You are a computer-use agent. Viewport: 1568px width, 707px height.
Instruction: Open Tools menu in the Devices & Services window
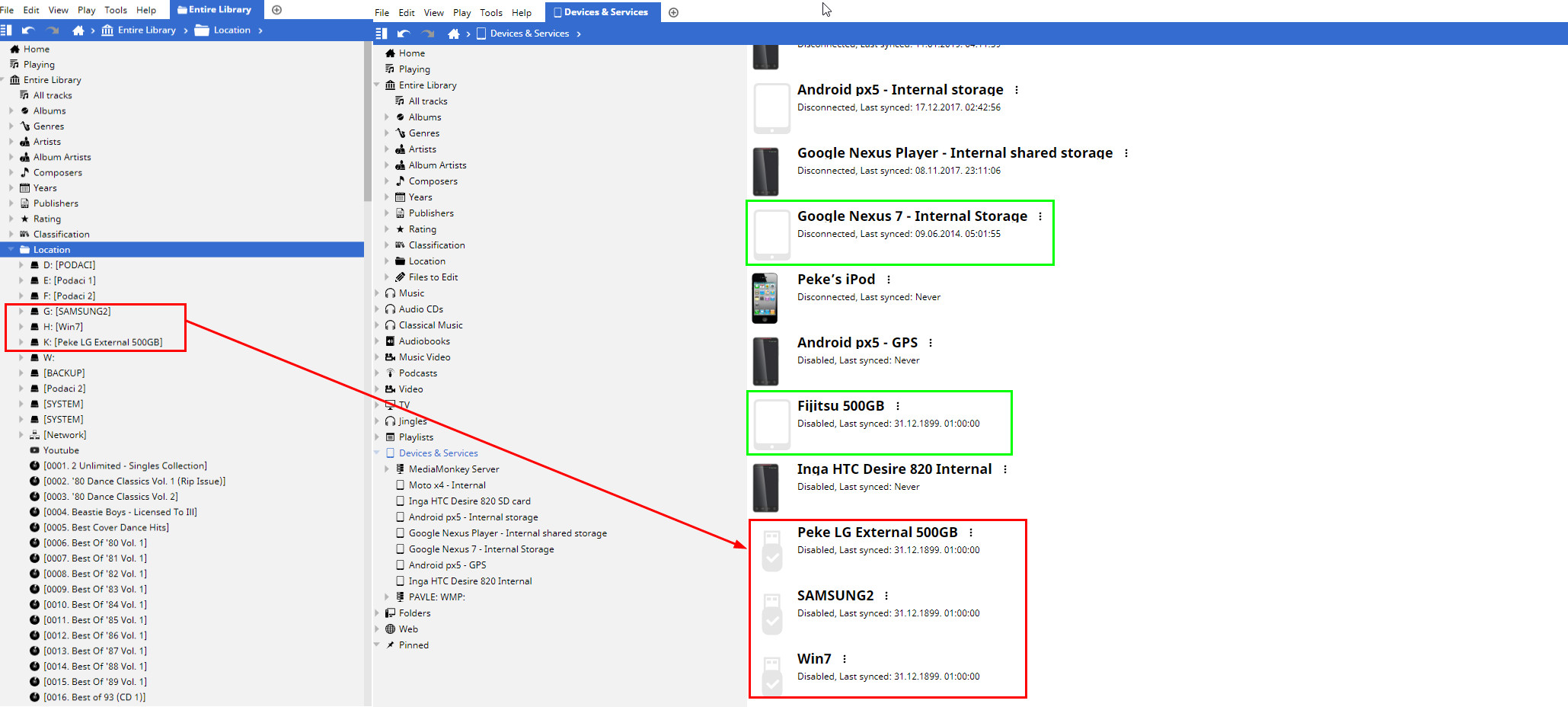tap(490, 13)
